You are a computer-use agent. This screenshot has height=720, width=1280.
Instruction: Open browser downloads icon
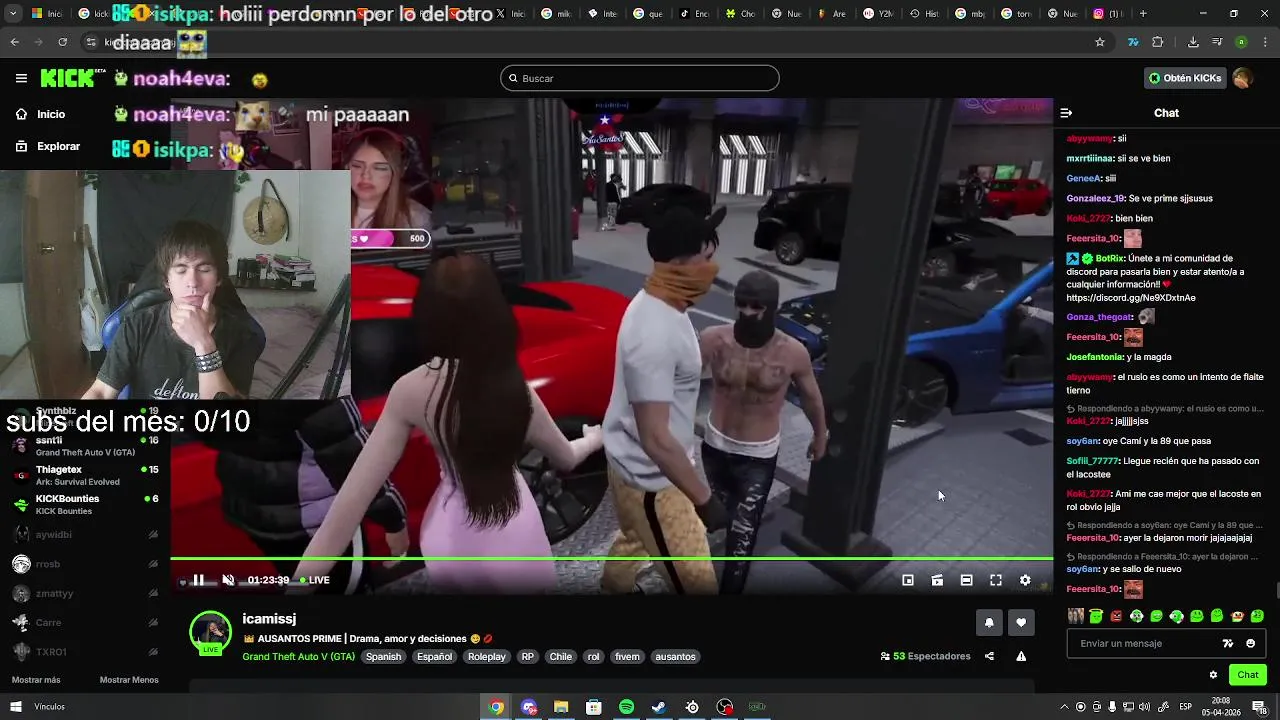pos(1193,42)
